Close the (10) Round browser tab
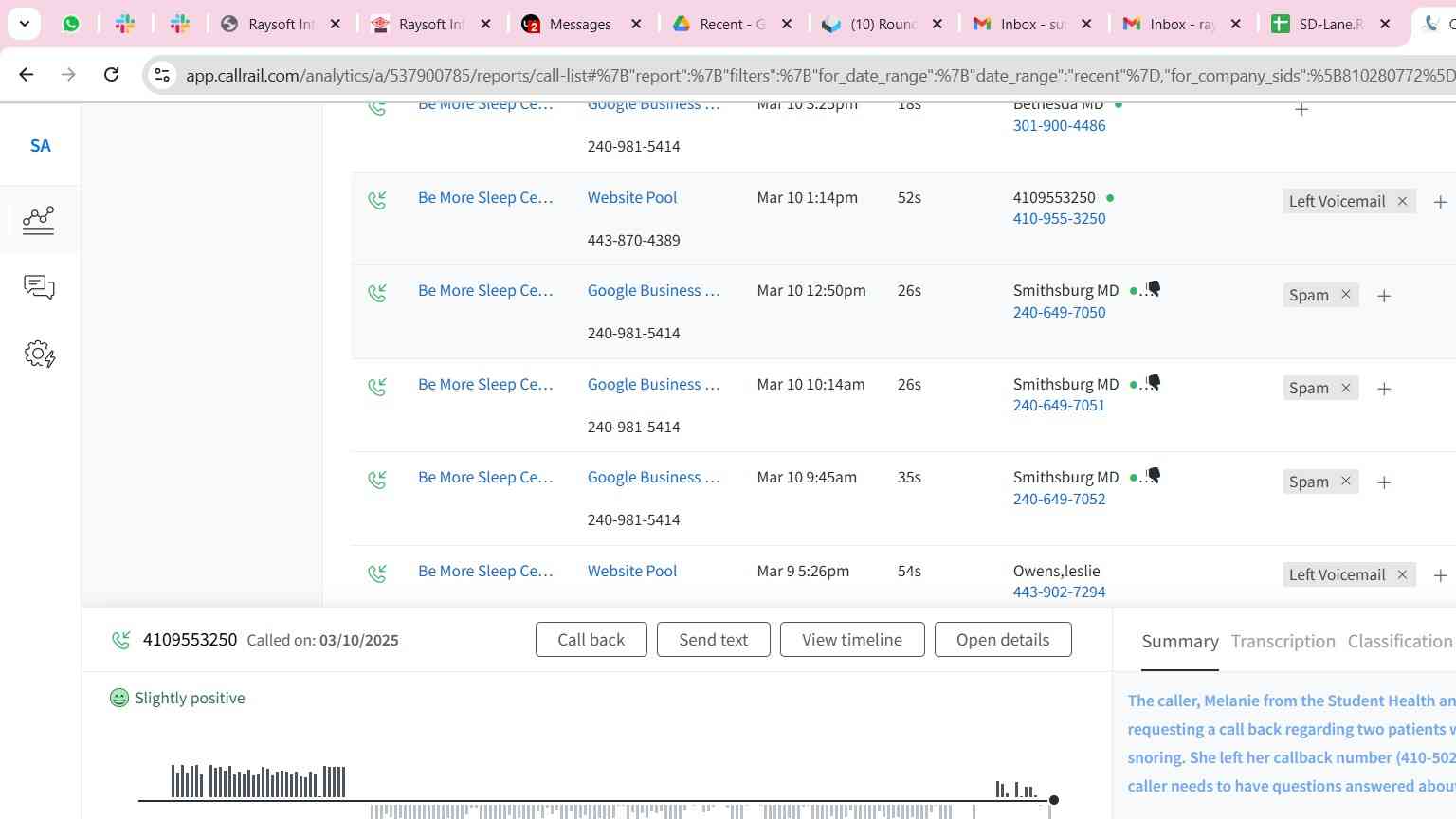Image resolution: width=1456 pixels, height=819 pixels. pyautogui.click(x=937, y=24)
